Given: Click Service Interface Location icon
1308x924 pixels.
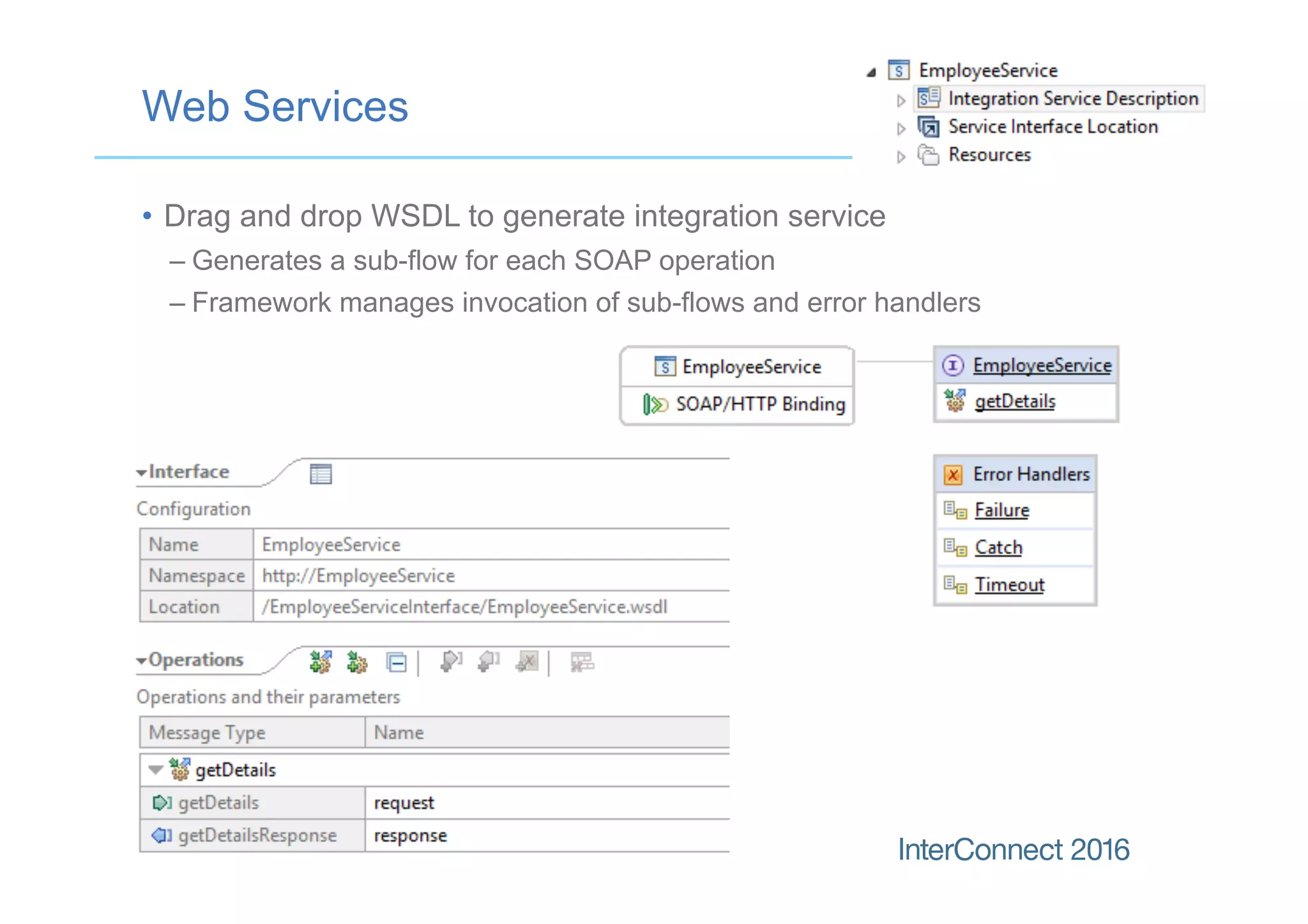Looking at the screenshot, I should pyautogui.click(x=929, y=126).
